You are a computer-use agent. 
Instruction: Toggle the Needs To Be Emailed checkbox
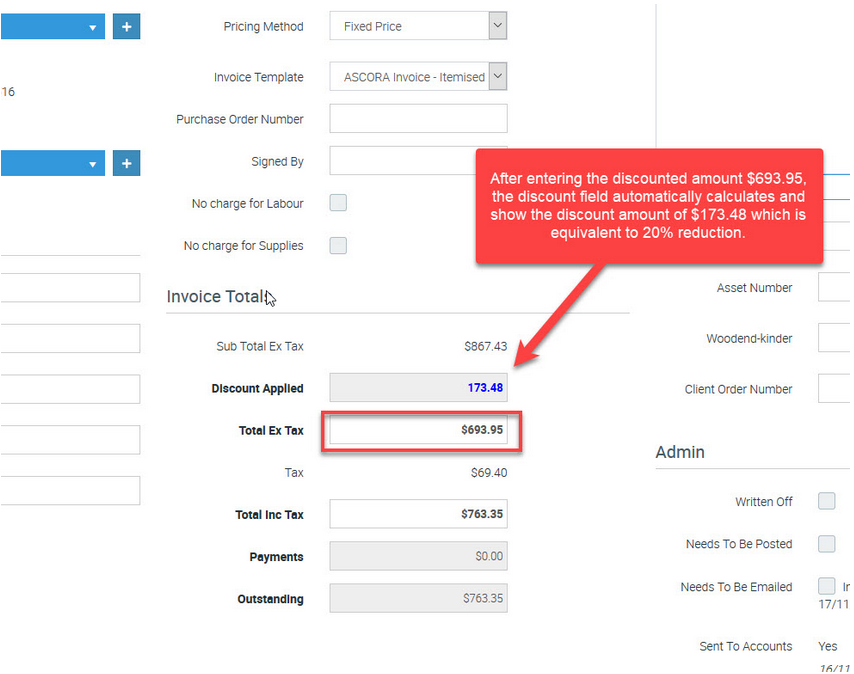[x=826, y=586]
